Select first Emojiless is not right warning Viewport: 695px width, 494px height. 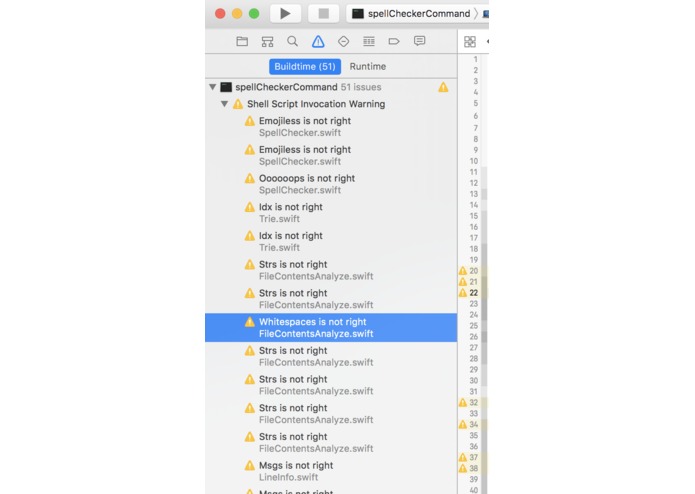(331, 127)
